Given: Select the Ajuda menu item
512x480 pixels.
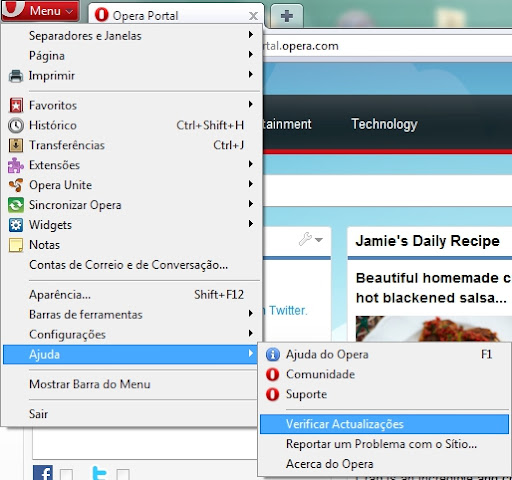Looking at the screenshot, I should [130, 354].
